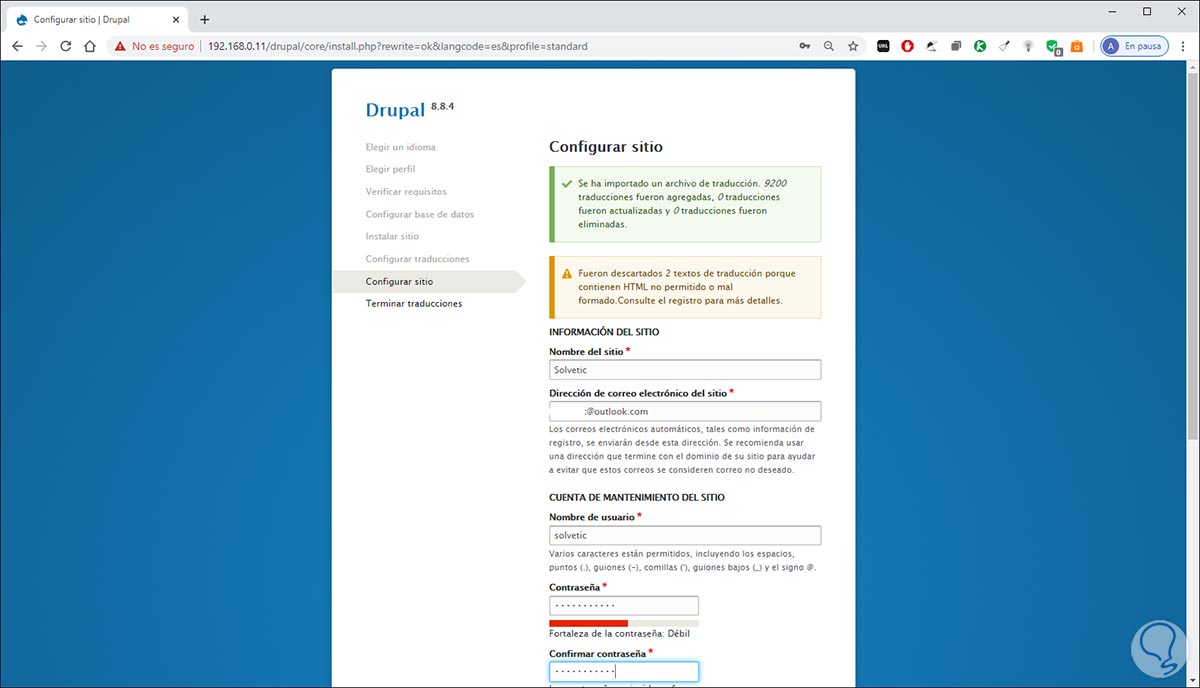1200x688 pixels.
Task: Select 'Instalar sitio' step
Action: point(393,236)
